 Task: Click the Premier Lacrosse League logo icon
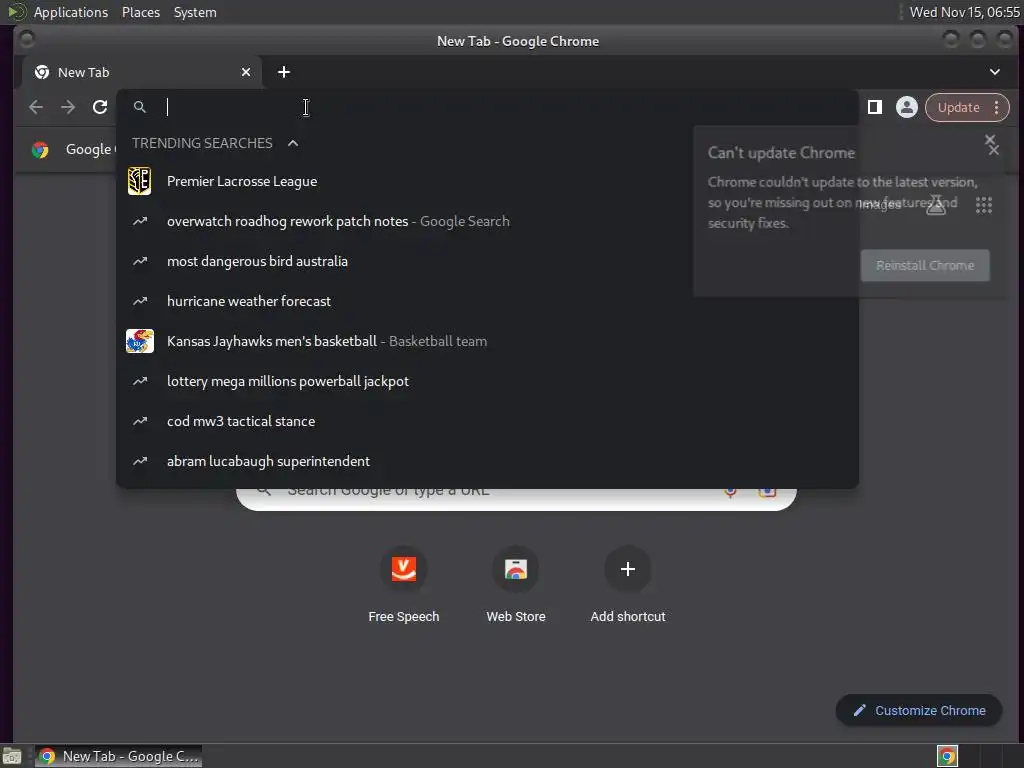(x=139, y=181)
